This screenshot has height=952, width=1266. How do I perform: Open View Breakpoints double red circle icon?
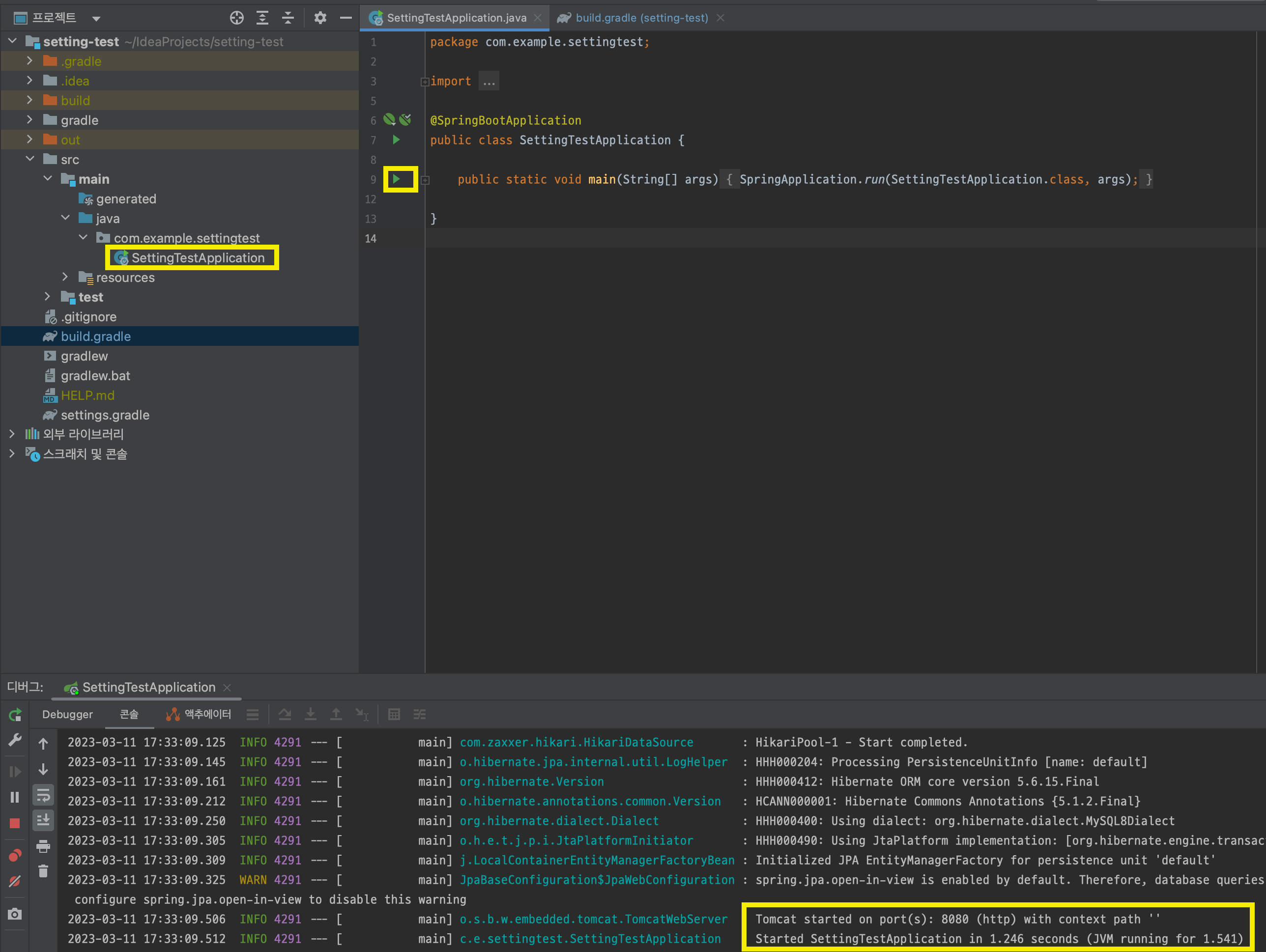[x=15, y=855]
